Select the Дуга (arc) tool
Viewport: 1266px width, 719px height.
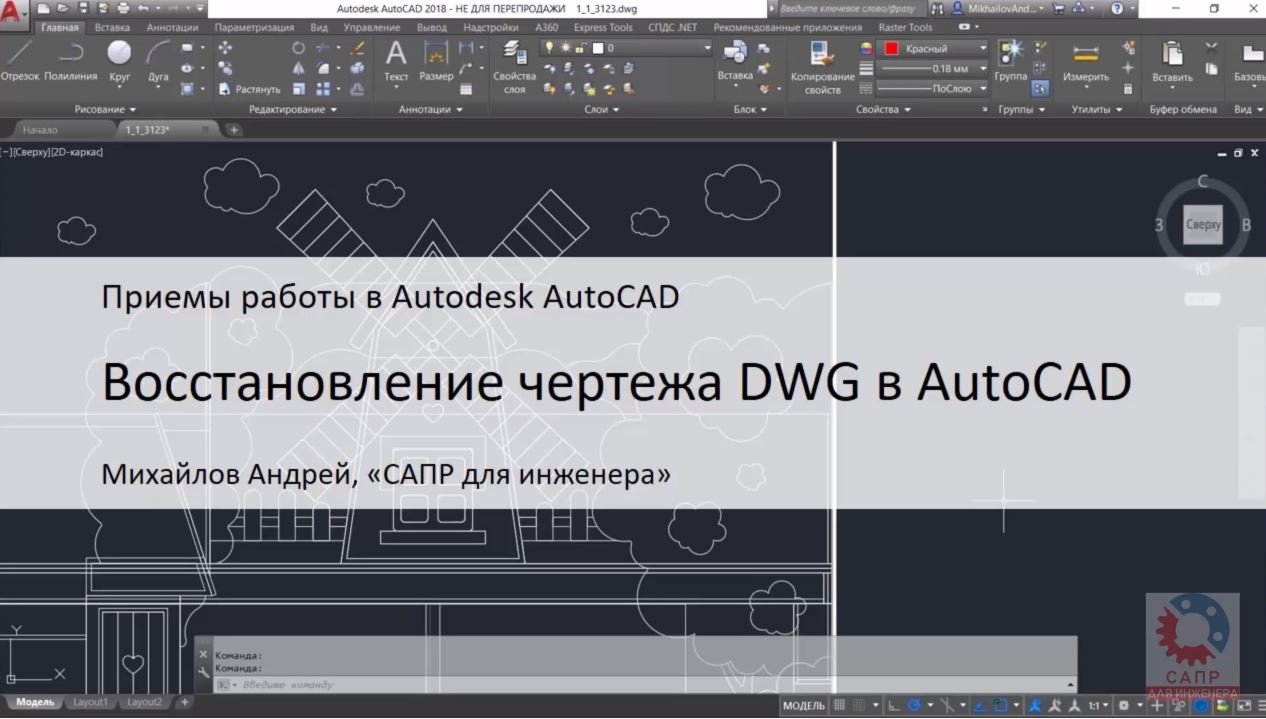pyautogui.click(x=158, y=60)
